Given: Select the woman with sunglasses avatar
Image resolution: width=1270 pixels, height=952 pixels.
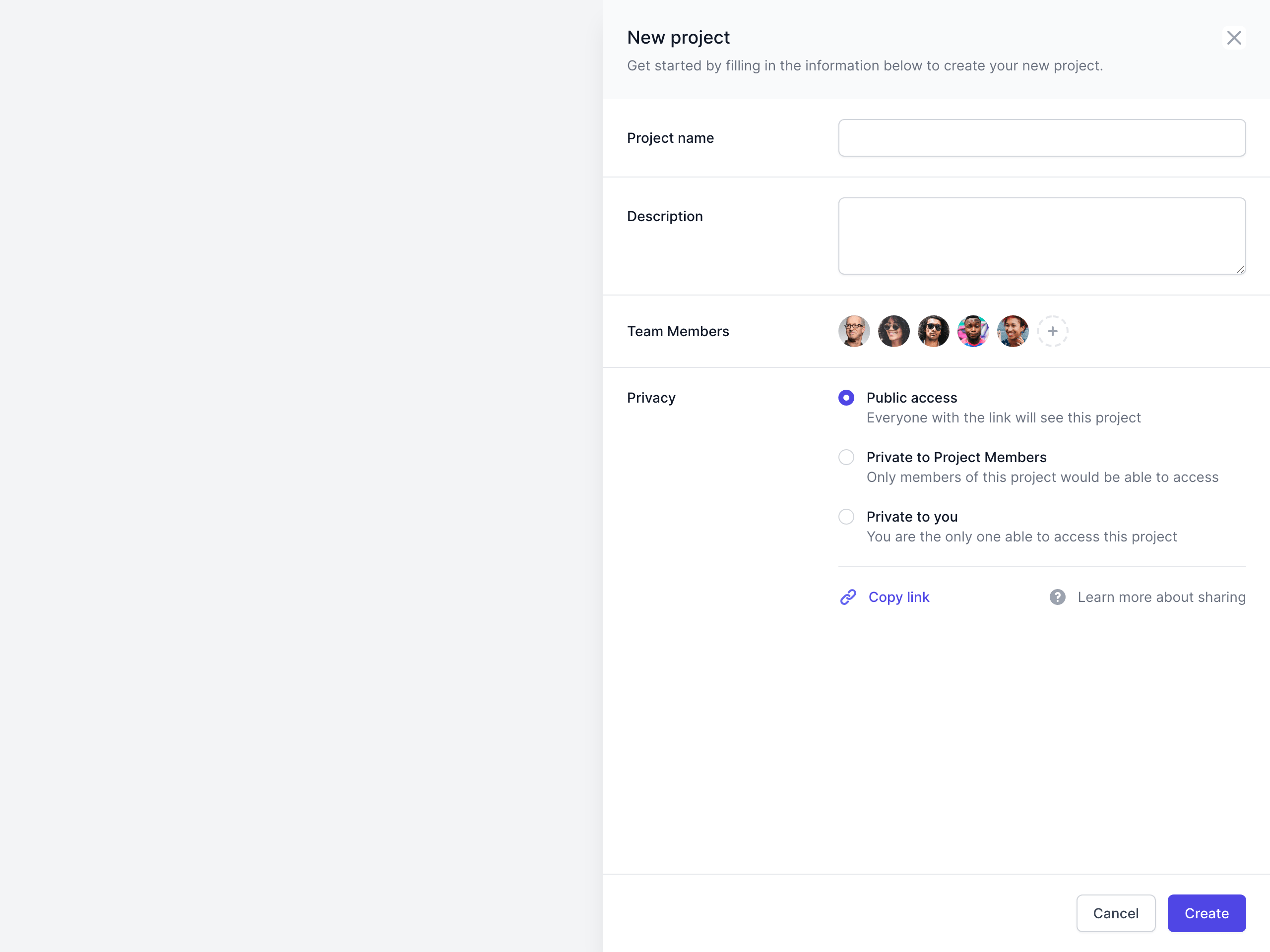Looking at the screenshot, I should coord(893,331).
